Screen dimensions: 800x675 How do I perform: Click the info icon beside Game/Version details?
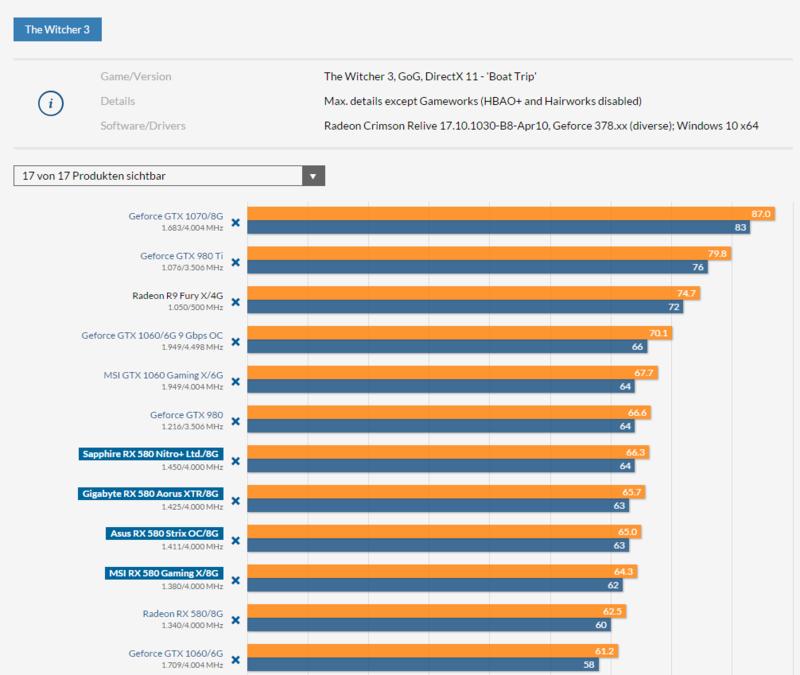51,101
